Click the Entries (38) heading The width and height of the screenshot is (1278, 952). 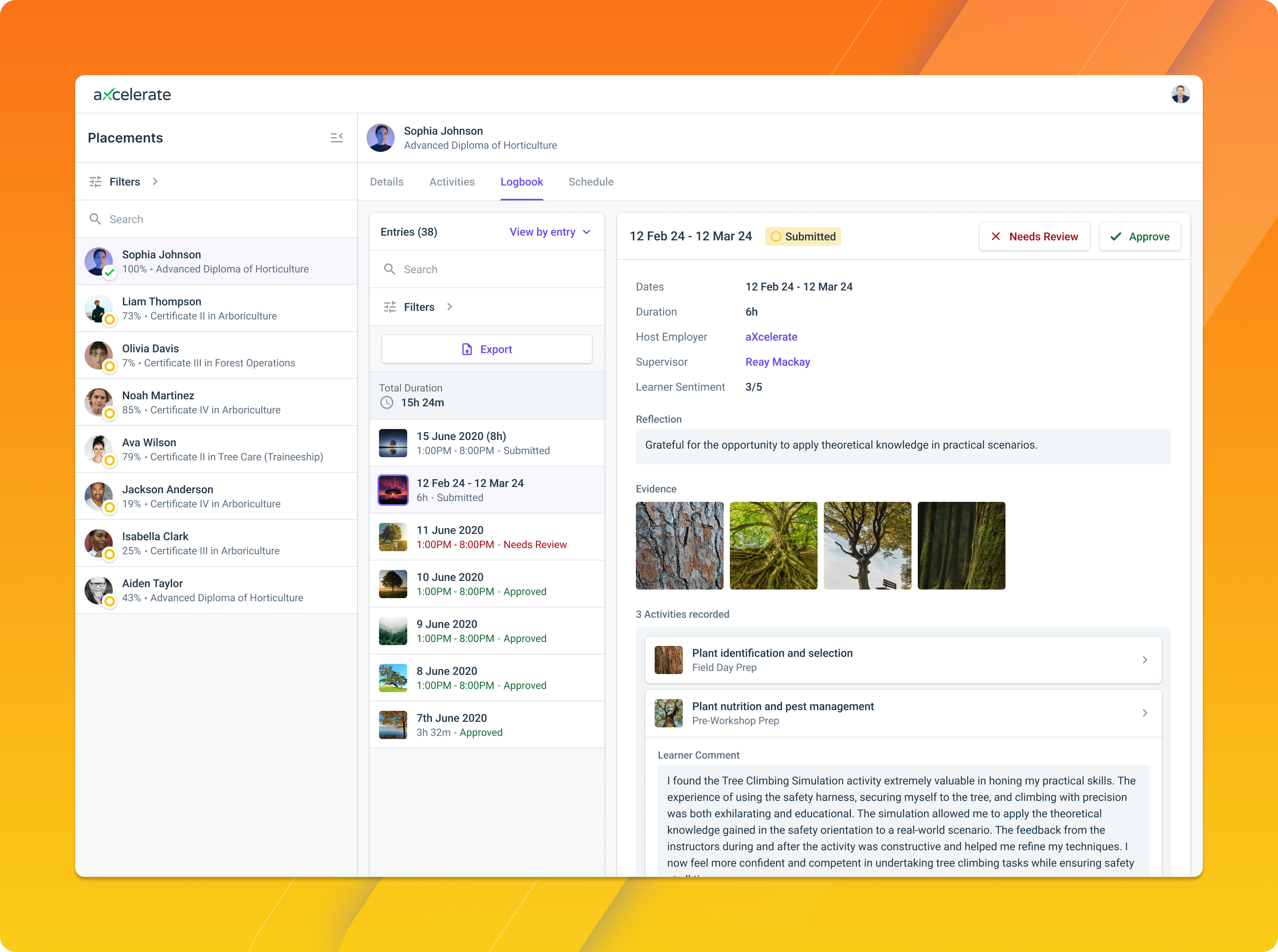pyautogui.click(x=409, y=232)
